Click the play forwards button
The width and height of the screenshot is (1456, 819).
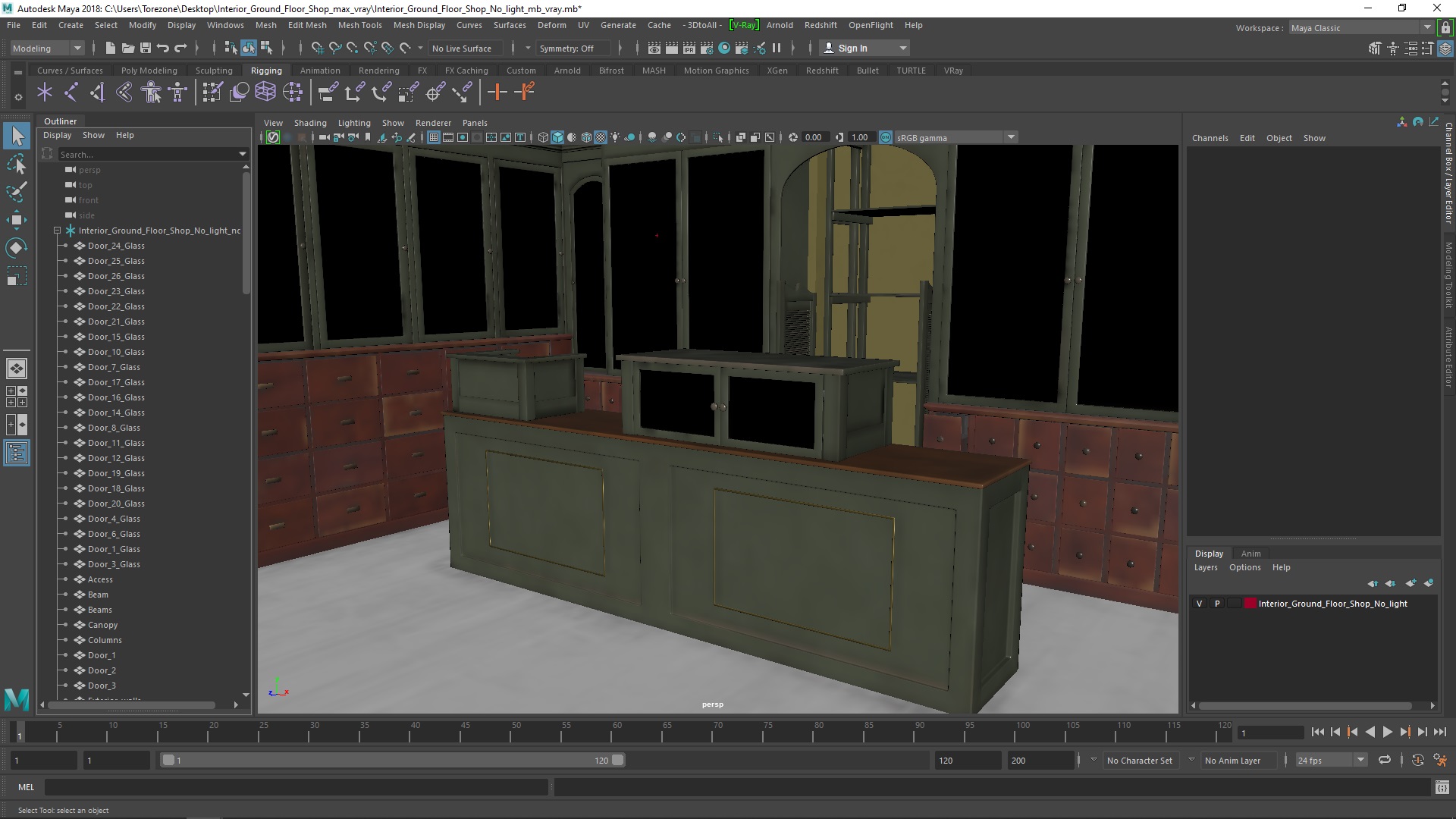(x=1387, y=732)
